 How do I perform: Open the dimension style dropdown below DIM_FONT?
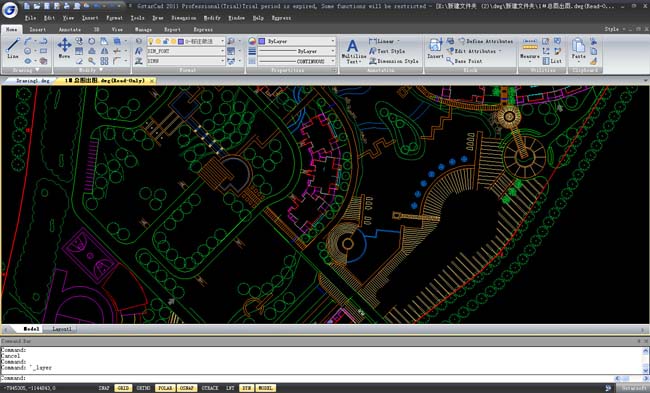click(222, 61)
